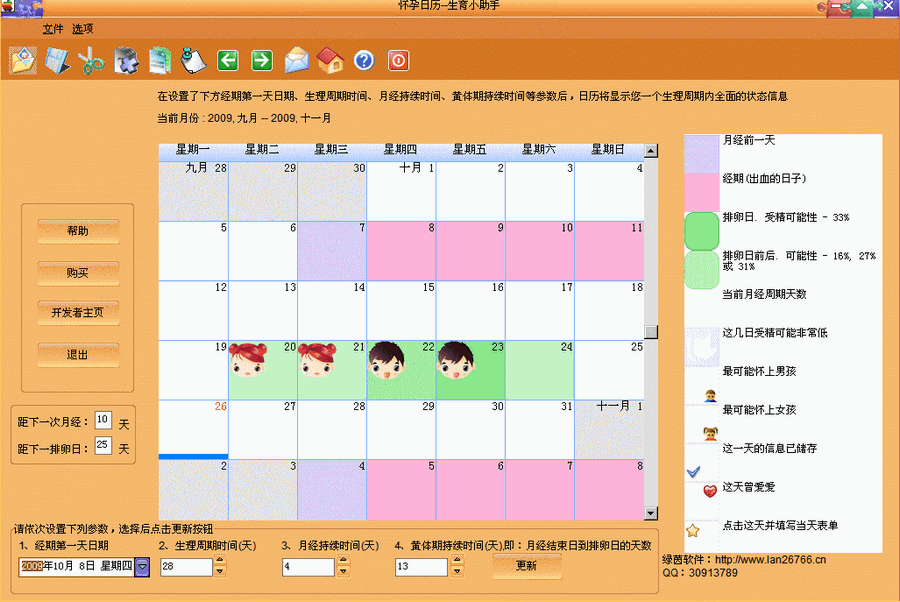
Task: Open help via the question mark icon
Action: pos(364,60)
